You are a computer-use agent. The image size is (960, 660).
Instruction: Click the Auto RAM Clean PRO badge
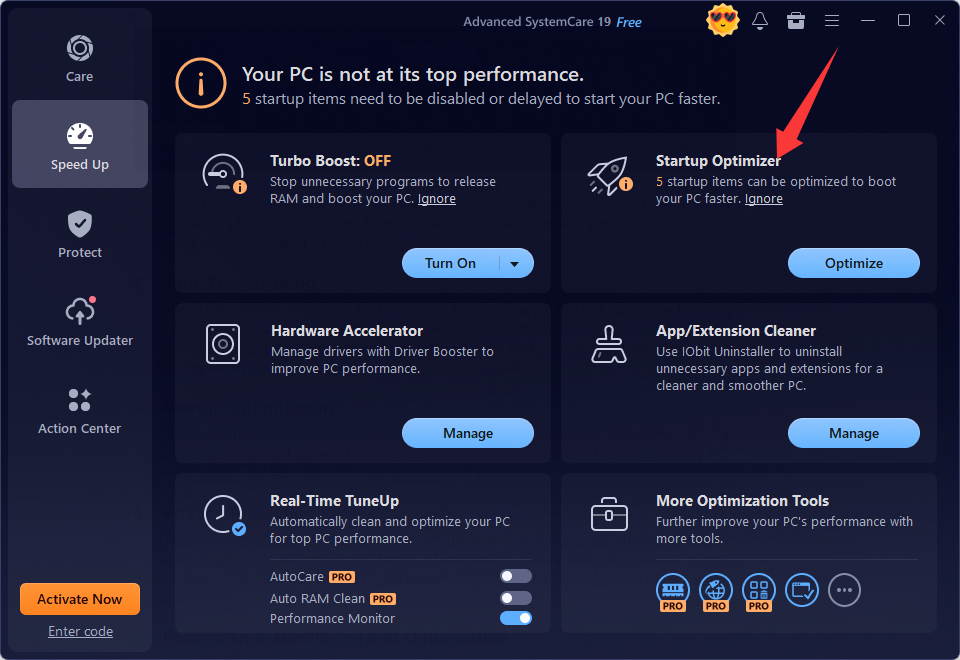(383, 599)
